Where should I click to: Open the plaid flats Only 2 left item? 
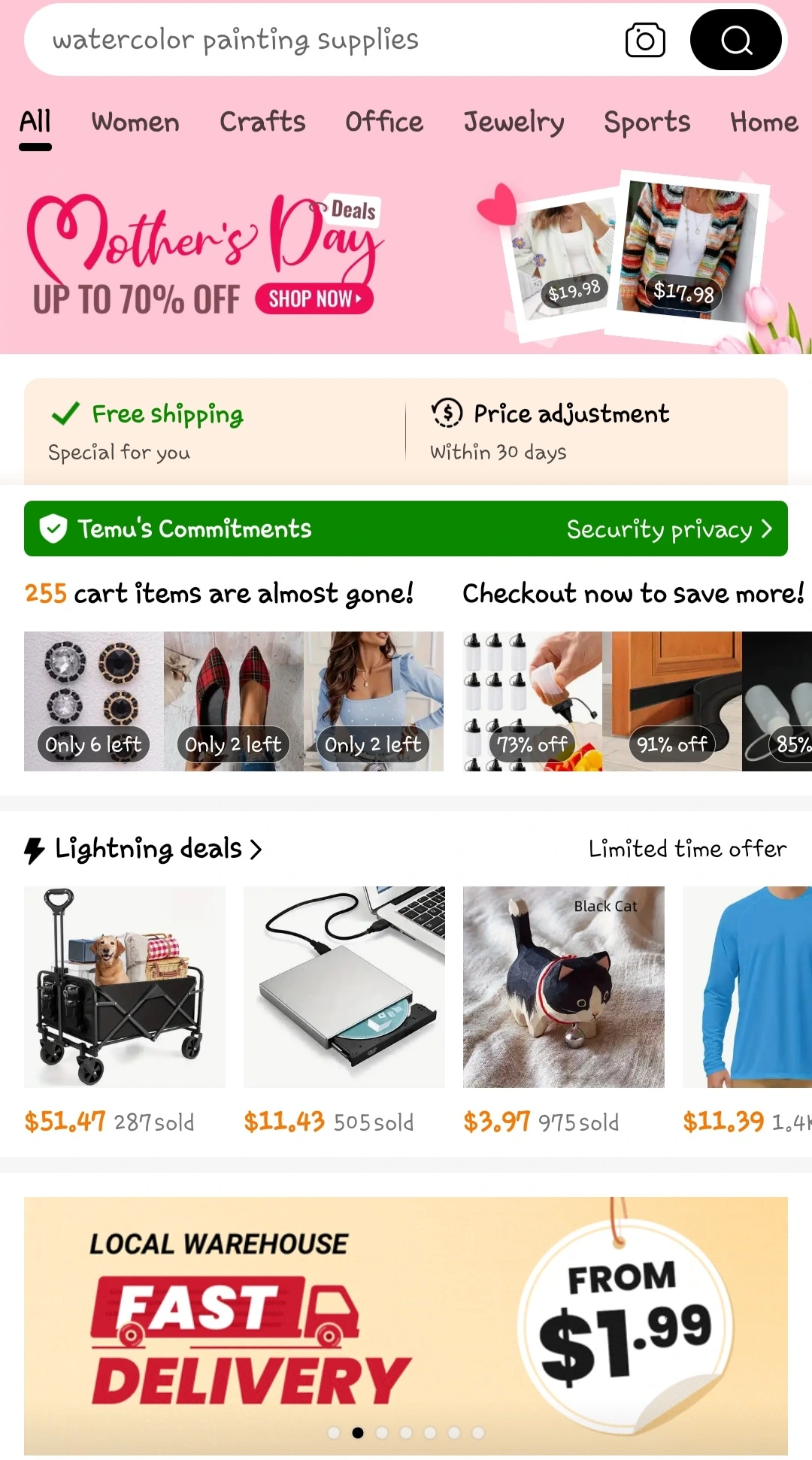point(234,701)
